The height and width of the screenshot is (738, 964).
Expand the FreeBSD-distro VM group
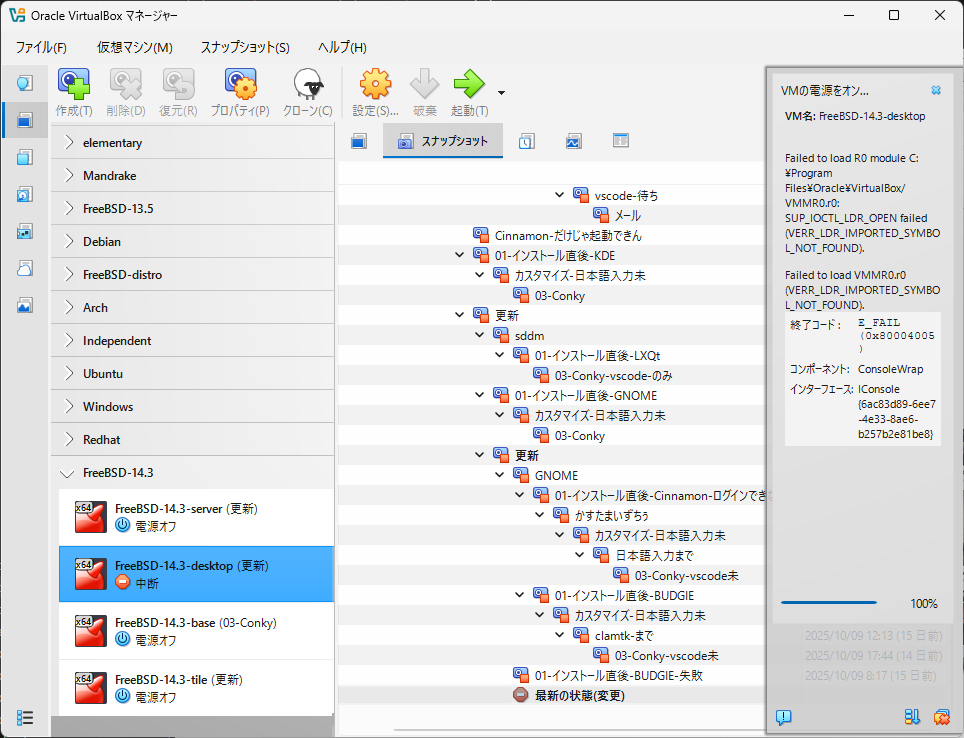coord(68,275)
